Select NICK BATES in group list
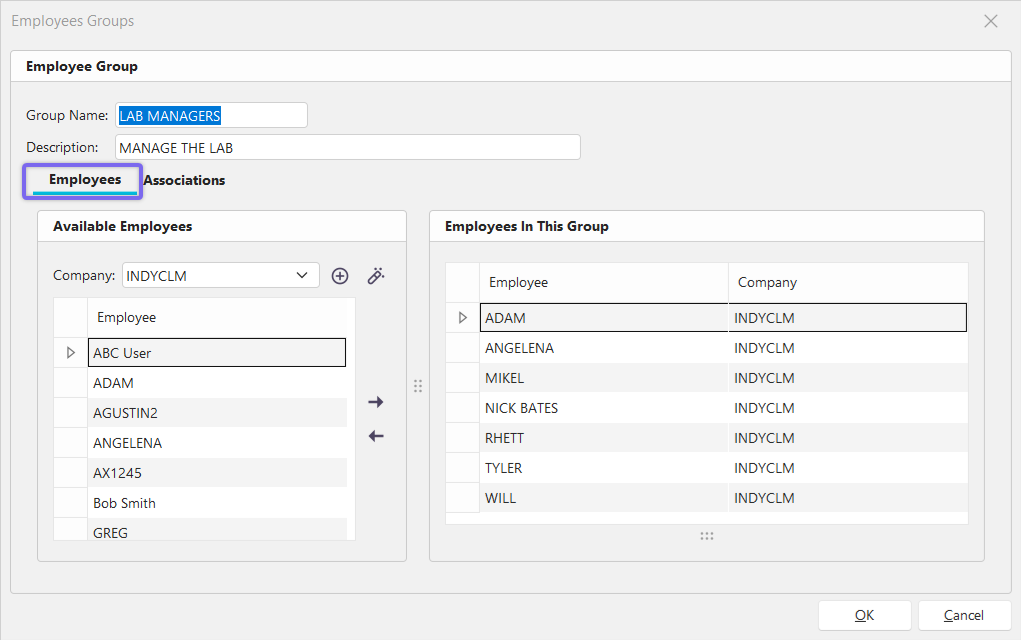Viewport: 1021px width, 640px height. tap(522, 408)
